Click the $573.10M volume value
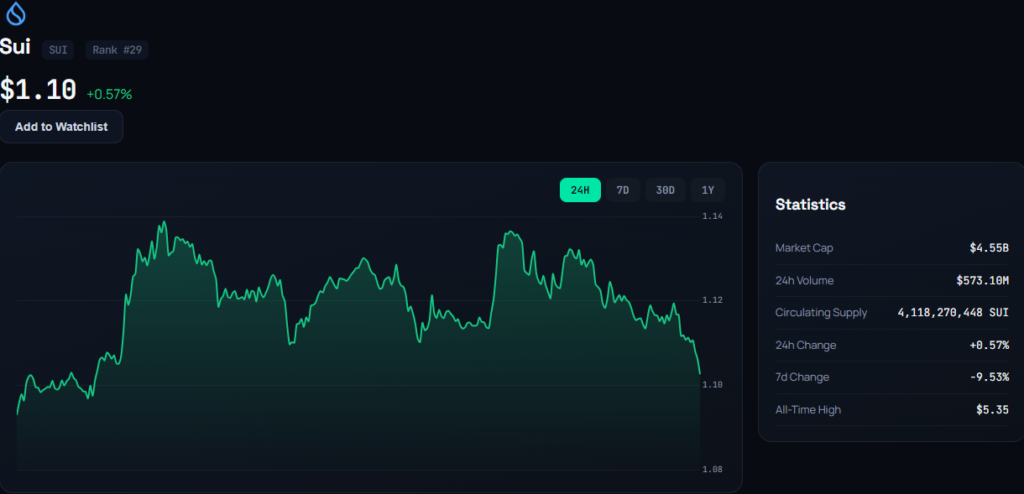1024x494 pixels. (x=982, y=281)
